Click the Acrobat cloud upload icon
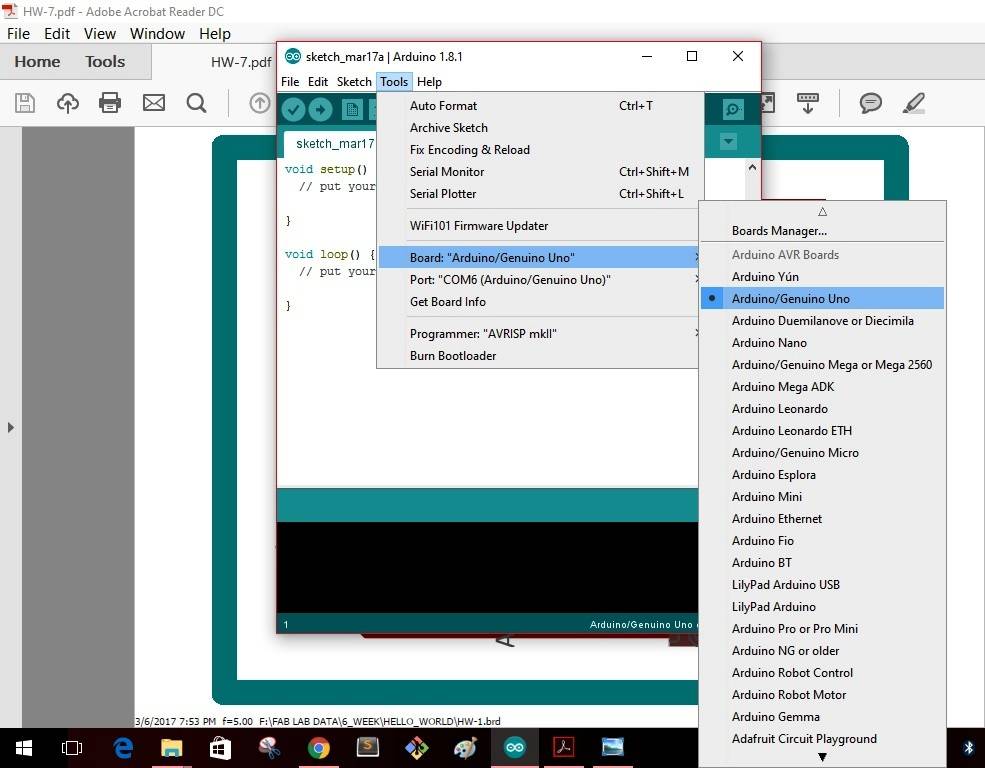The image size is (985, 768). click(x=68, y=102)
